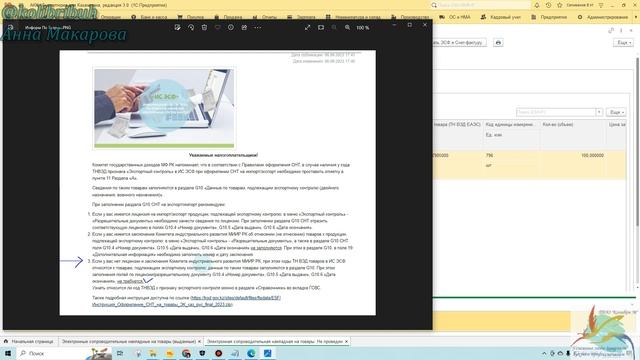Open the Предприятие section
This screenshot has width=640, height=360.
pos(549,17)
